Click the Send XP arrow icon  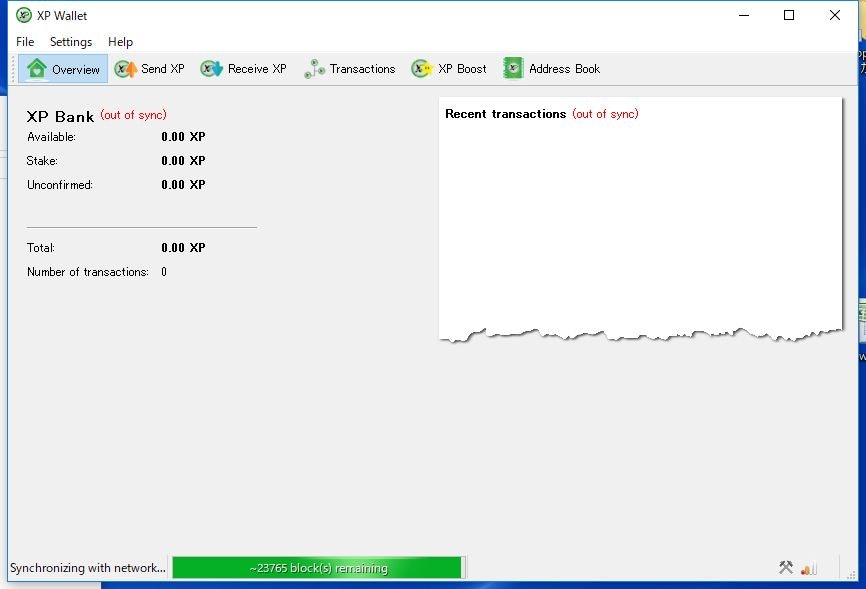click(125, 69)
